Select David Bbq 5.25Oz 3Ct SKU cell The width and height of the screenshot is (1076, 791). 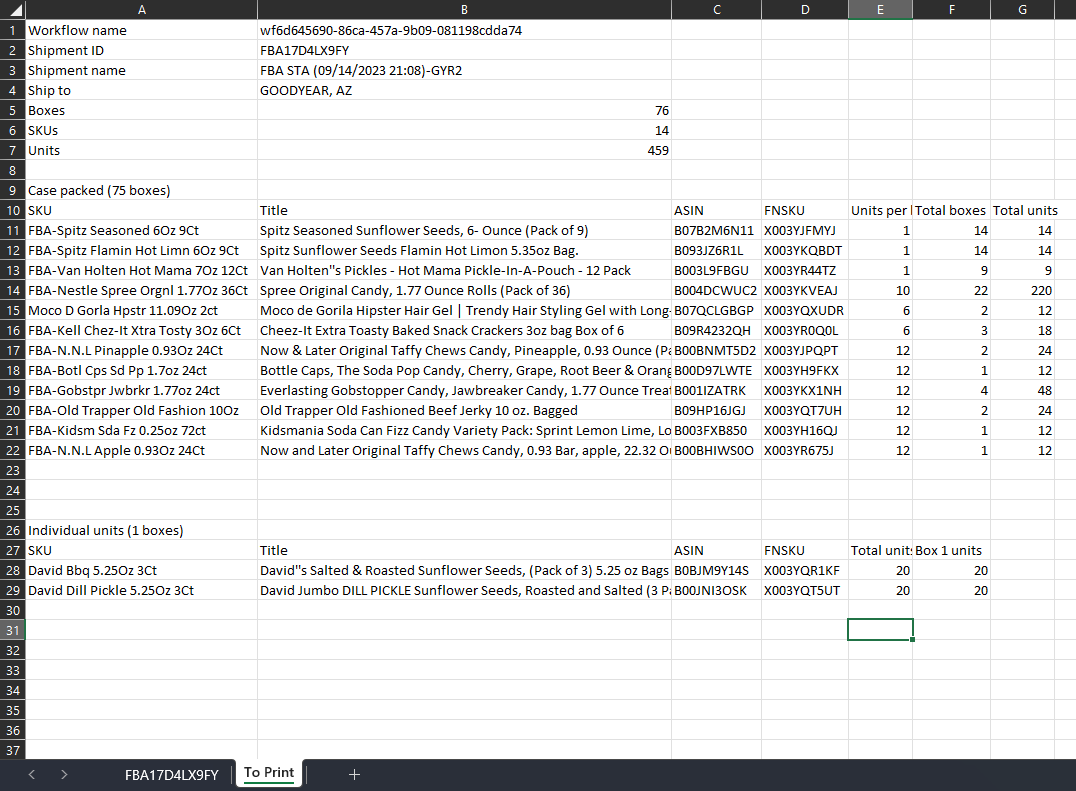coord(141,570)
